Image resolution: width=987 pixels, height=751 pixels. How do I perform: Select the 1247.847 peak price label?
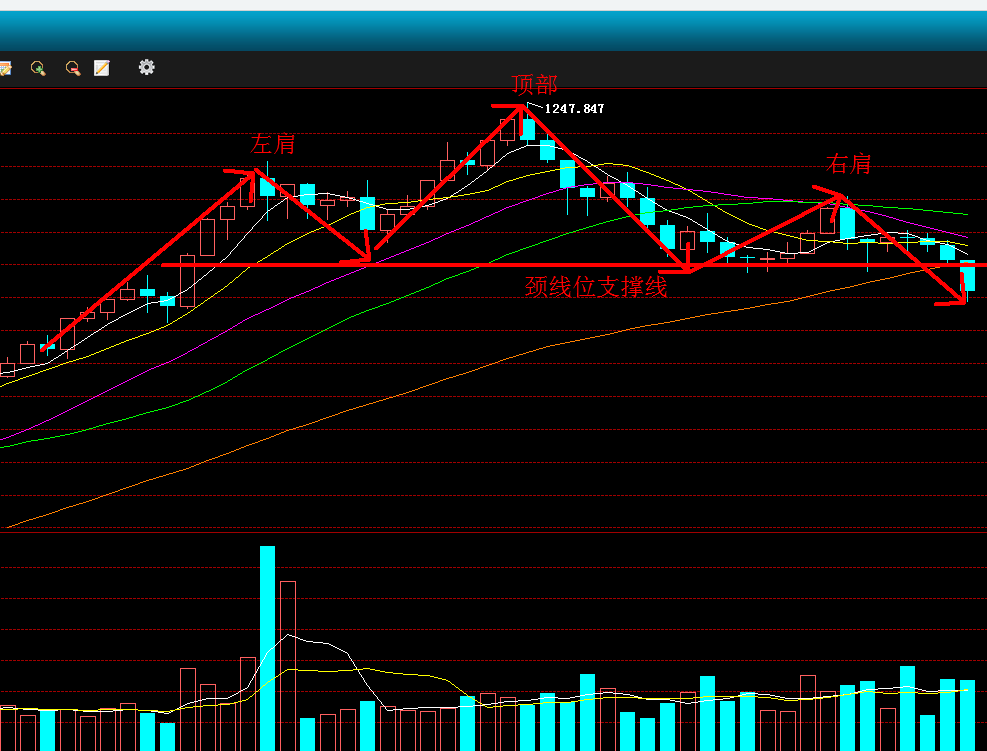click(x=574, y=109)
